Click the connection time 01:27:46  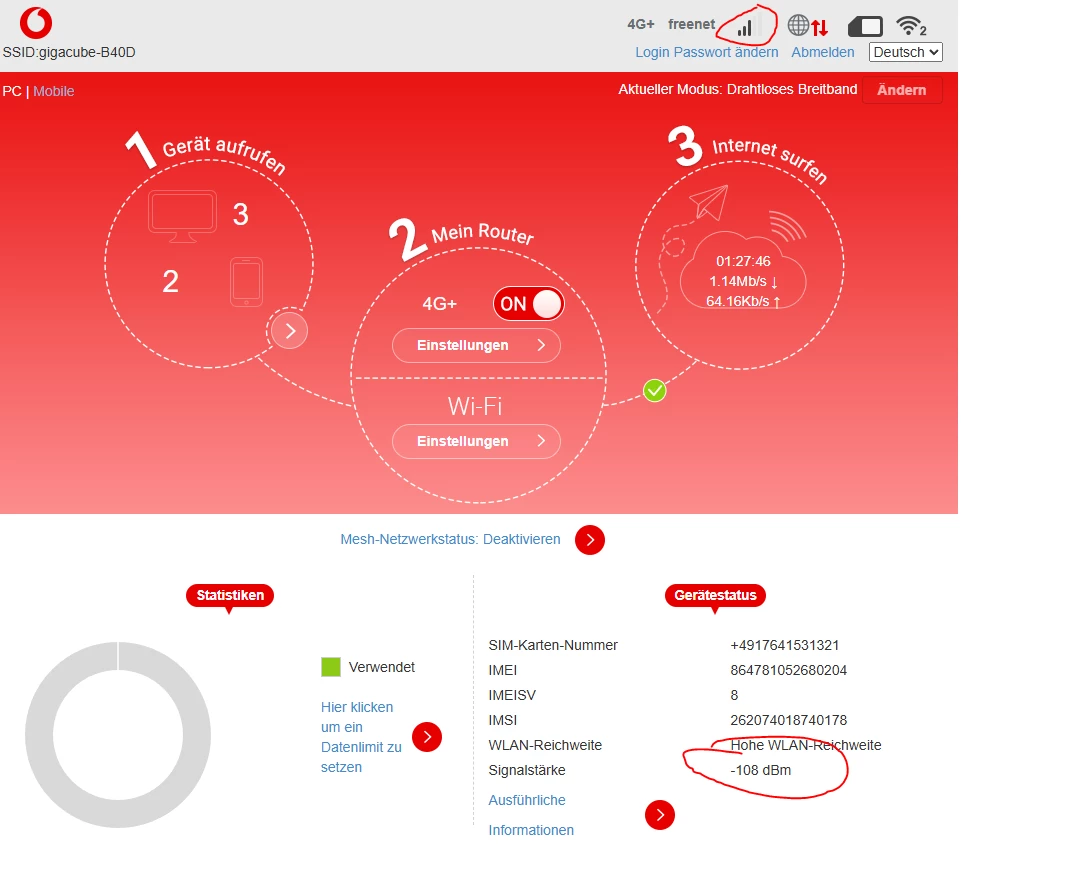[743, 261]
